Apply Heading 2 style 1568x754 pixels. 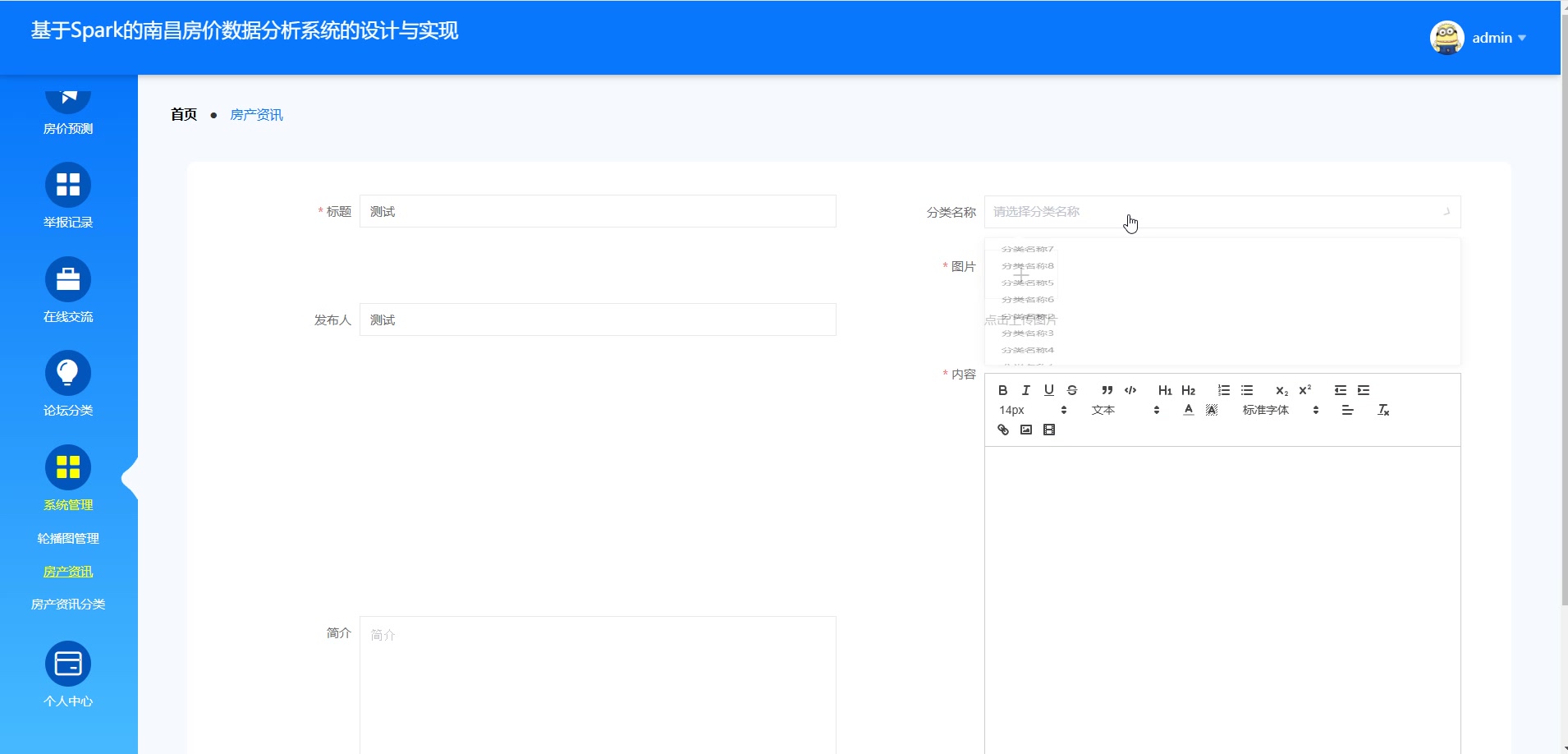[1188, 390]
